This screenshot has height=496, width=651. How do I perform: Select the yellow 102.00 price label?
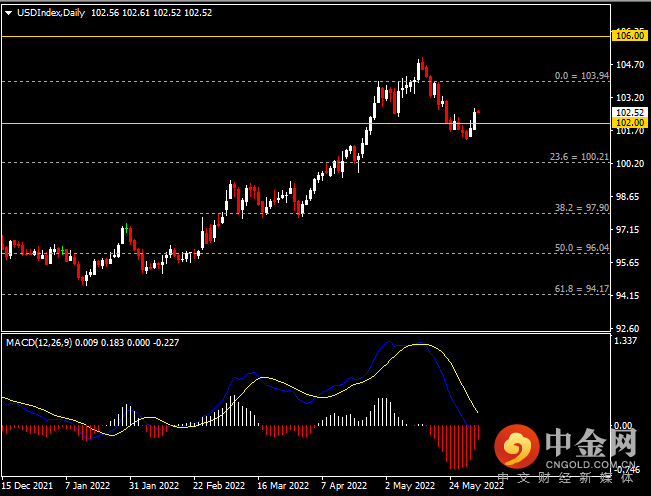(630, 123)
